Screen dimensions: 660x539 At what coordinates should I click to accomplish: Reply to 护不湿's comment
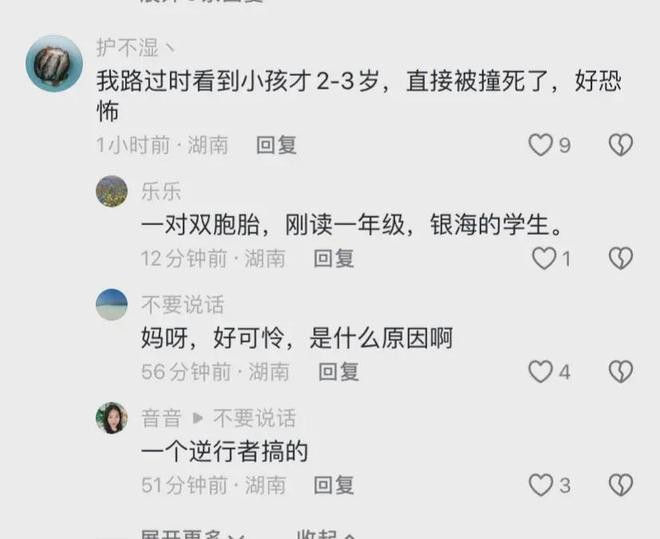tap(277, 145)
